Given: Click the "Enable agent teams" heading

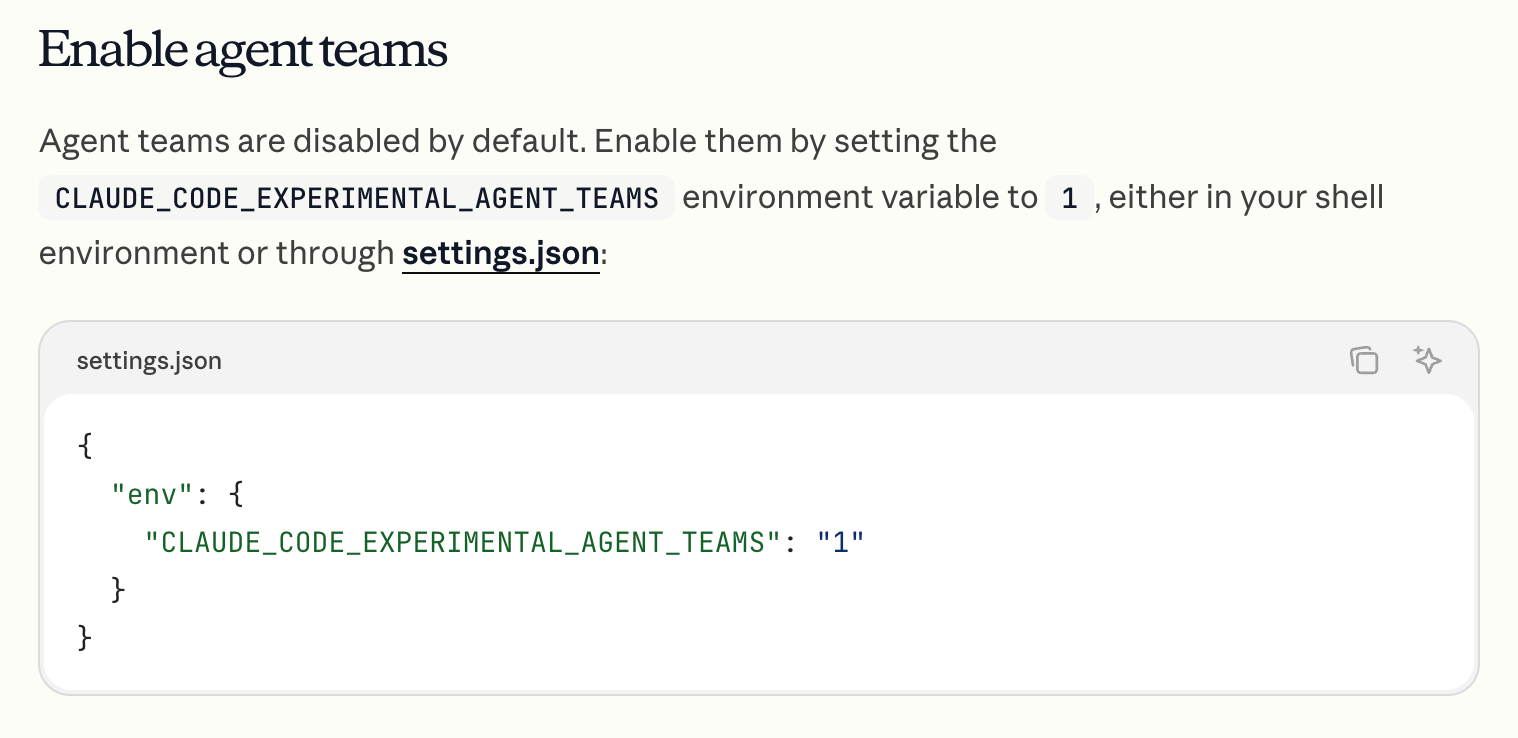Looking at the screenshot, I should point(243,50).
